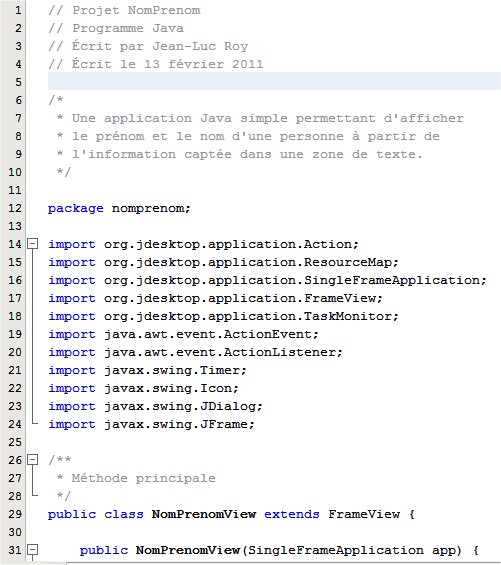Click the TaskMonitor import on line 18
The height and width of the screenshot is (565, 501).
coord(223,316)
